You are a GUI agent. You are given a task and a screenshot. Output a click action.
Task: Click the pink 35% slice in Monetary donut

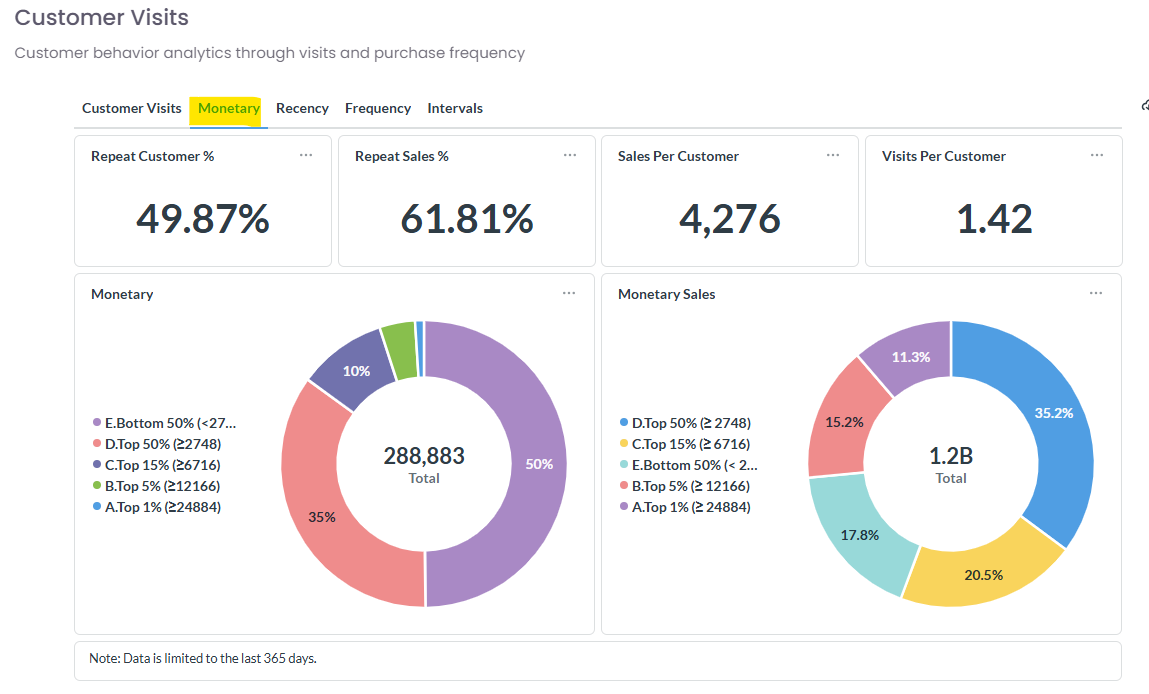tap(322, 516)
